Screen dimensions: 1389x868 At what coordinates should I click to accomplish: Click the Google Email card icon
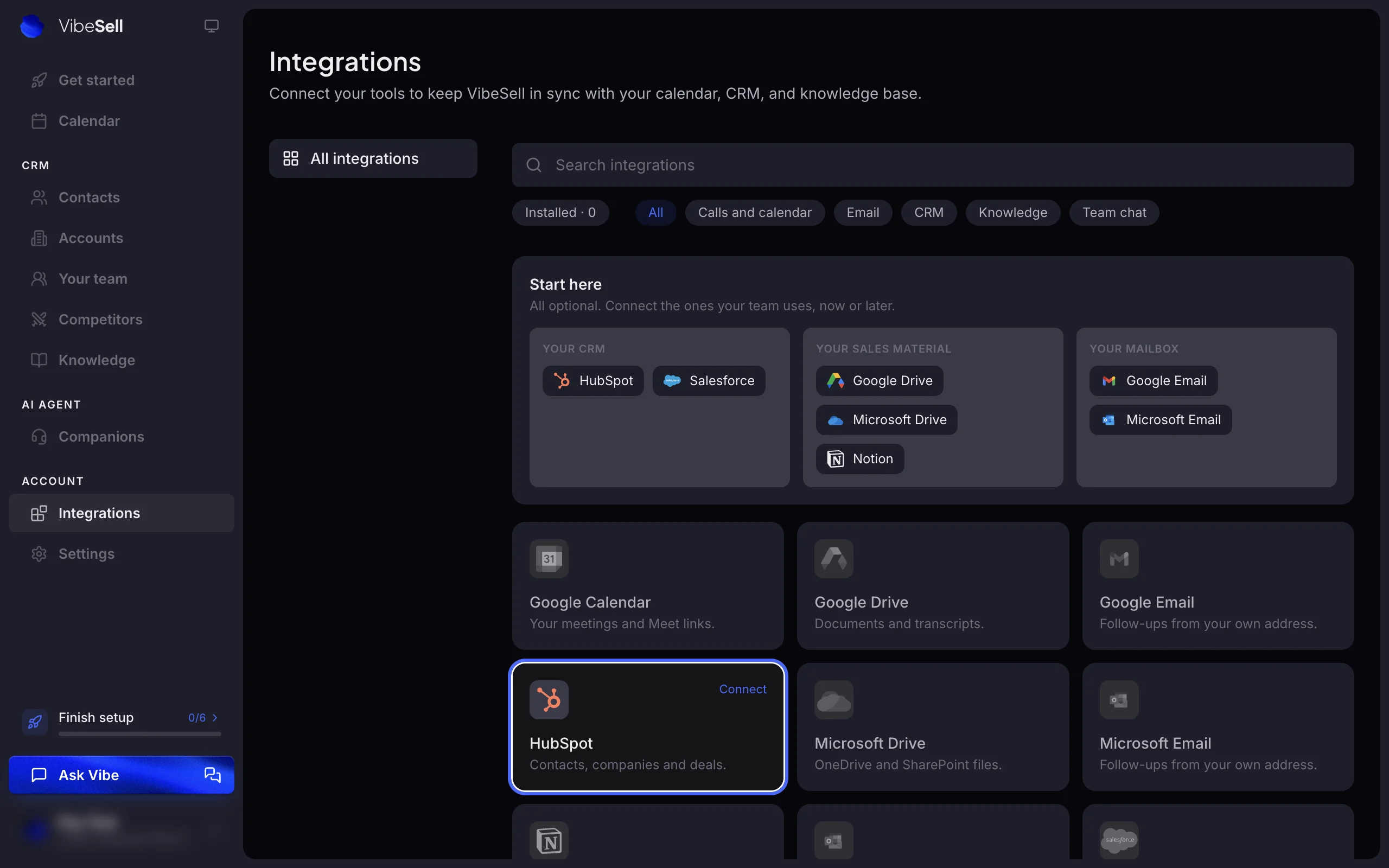tap(1119, 559)
